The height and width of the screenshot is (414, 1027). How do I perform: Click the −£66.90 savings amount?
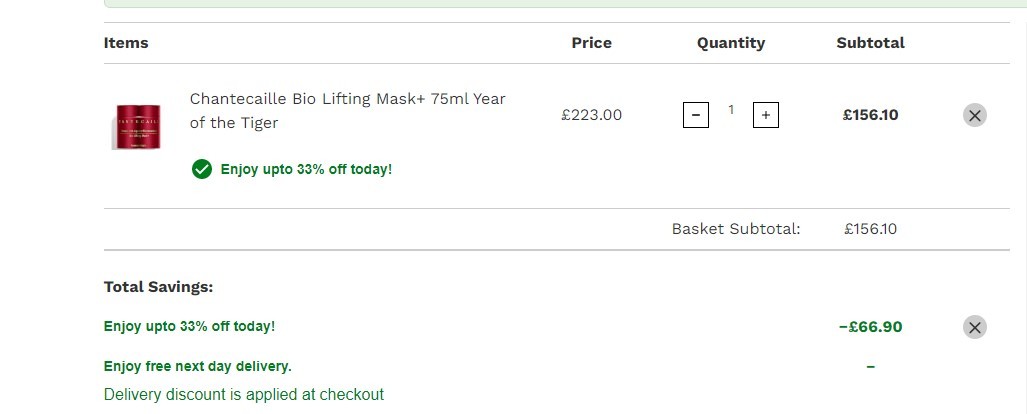tap(870, 327)
